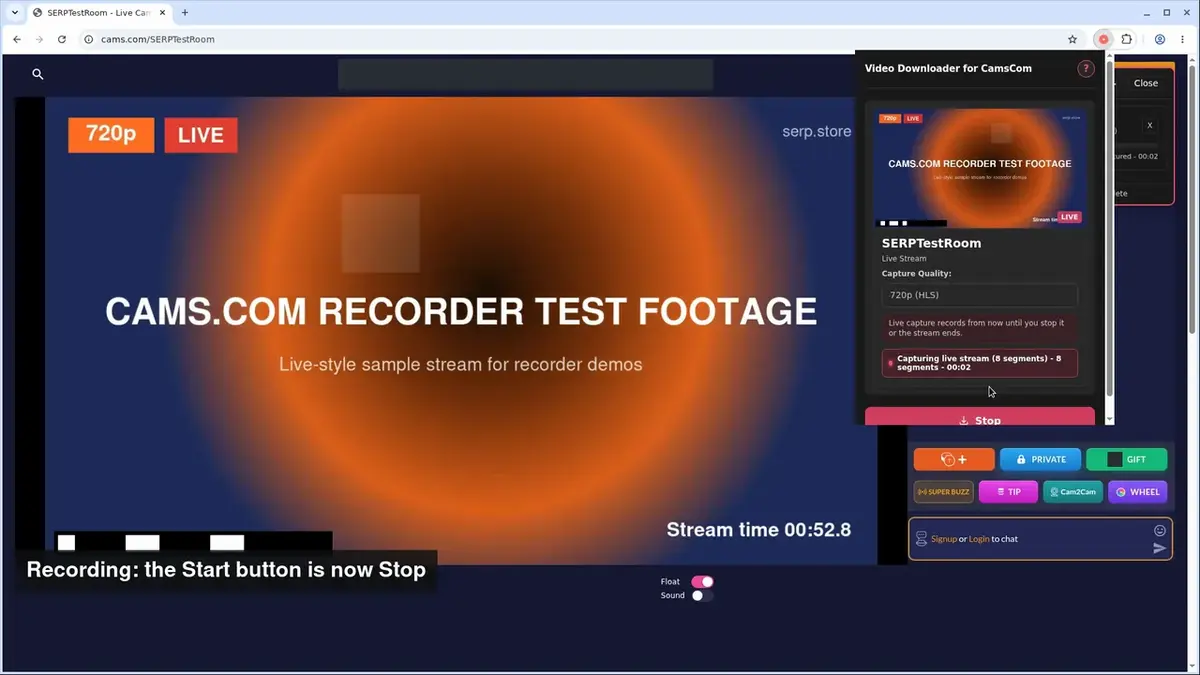
Task: Stop the live stream capture
Action: 980,417
